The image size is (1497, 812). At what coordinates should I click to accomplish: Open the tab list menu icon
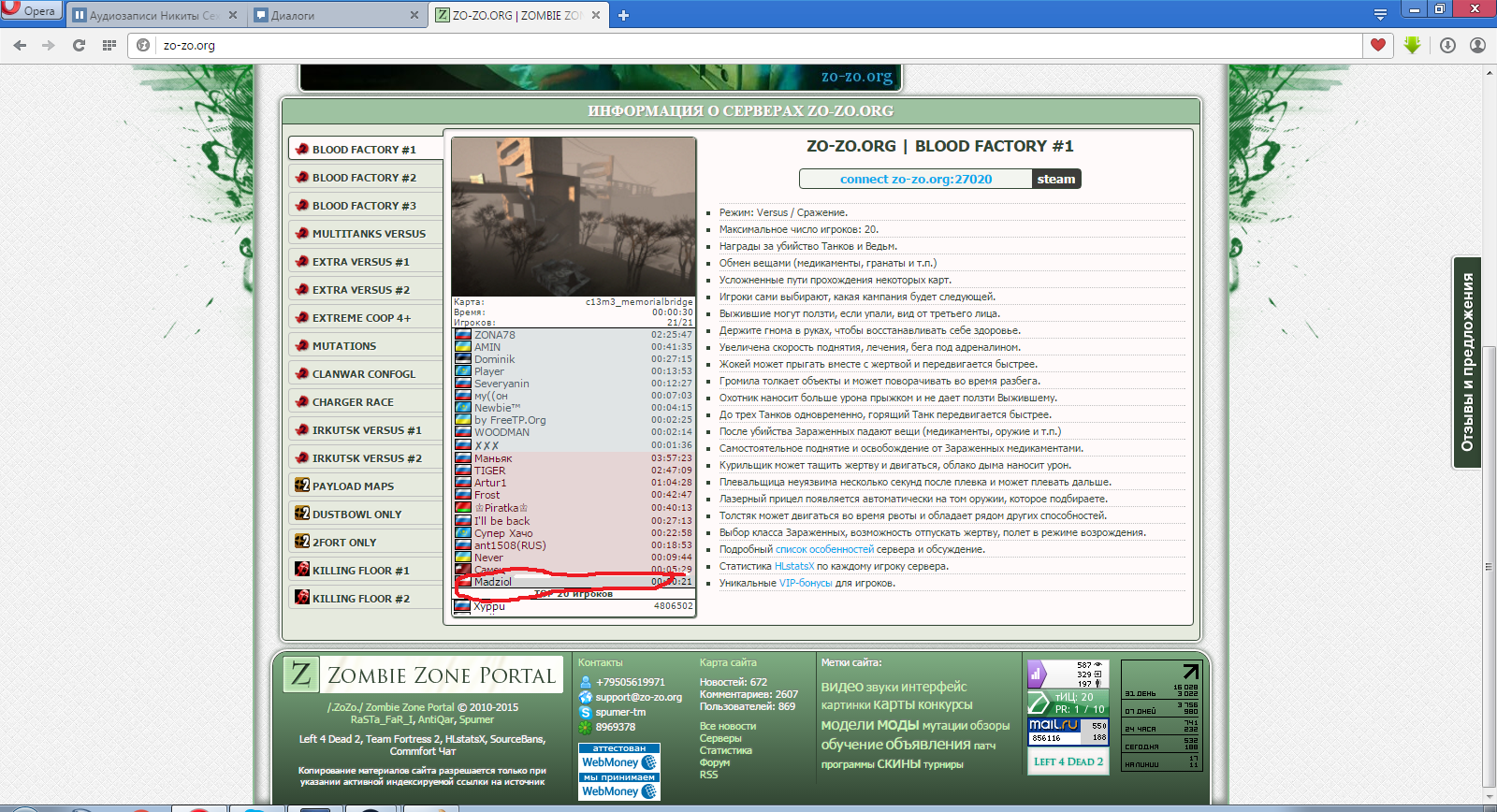coord(1380,14)
